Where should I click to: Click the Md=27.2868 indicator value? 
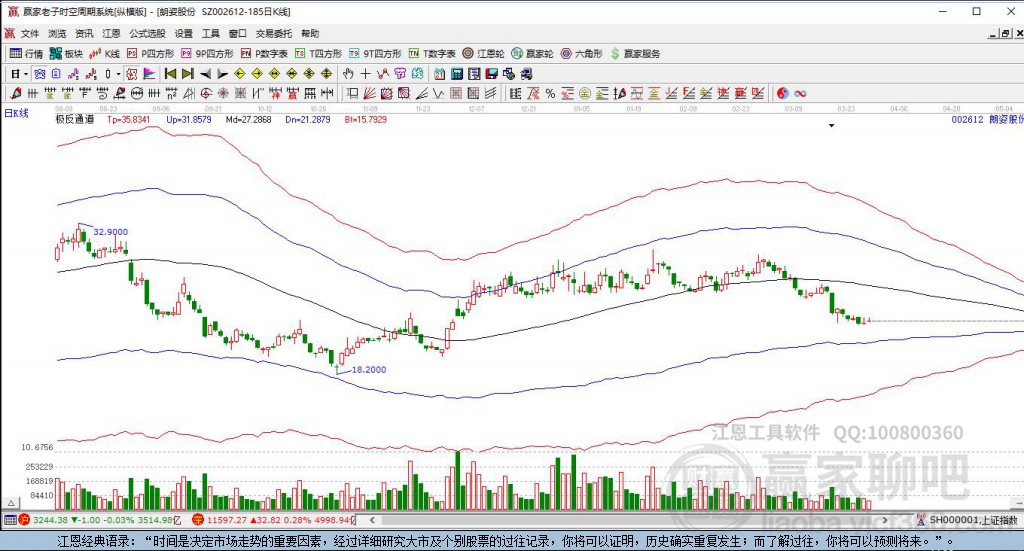pyautogui.click(x=248, y=119)
